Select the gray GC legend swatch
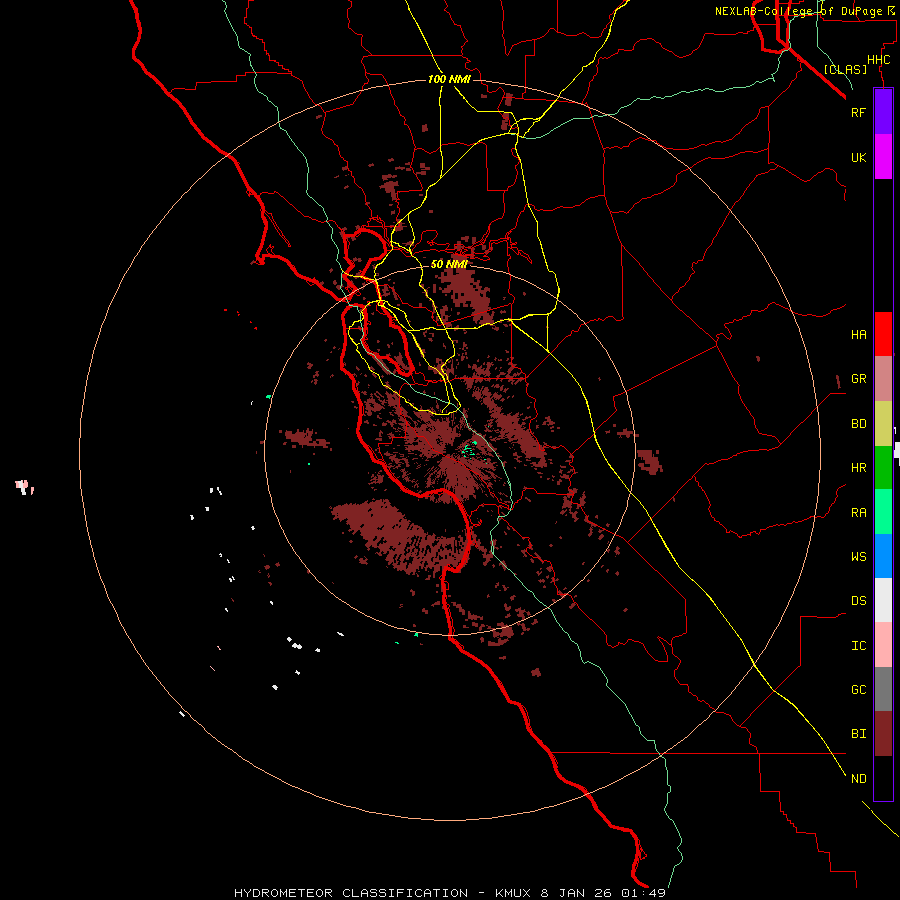The height and width of the screenshot is (900, 900). (883, 689)
